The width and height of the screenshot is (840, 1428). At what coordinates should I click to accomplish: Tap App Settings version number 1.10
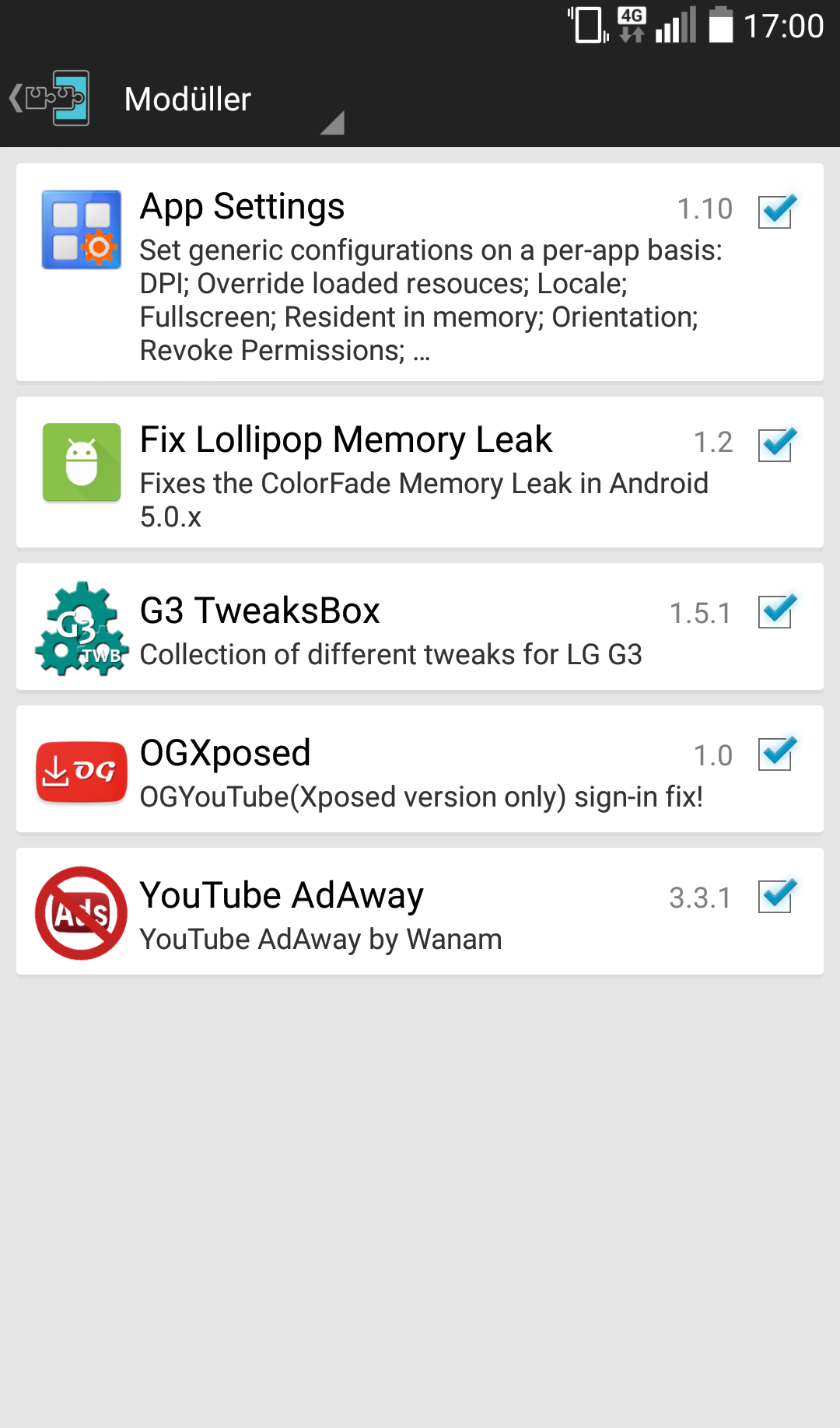point(705,208)
